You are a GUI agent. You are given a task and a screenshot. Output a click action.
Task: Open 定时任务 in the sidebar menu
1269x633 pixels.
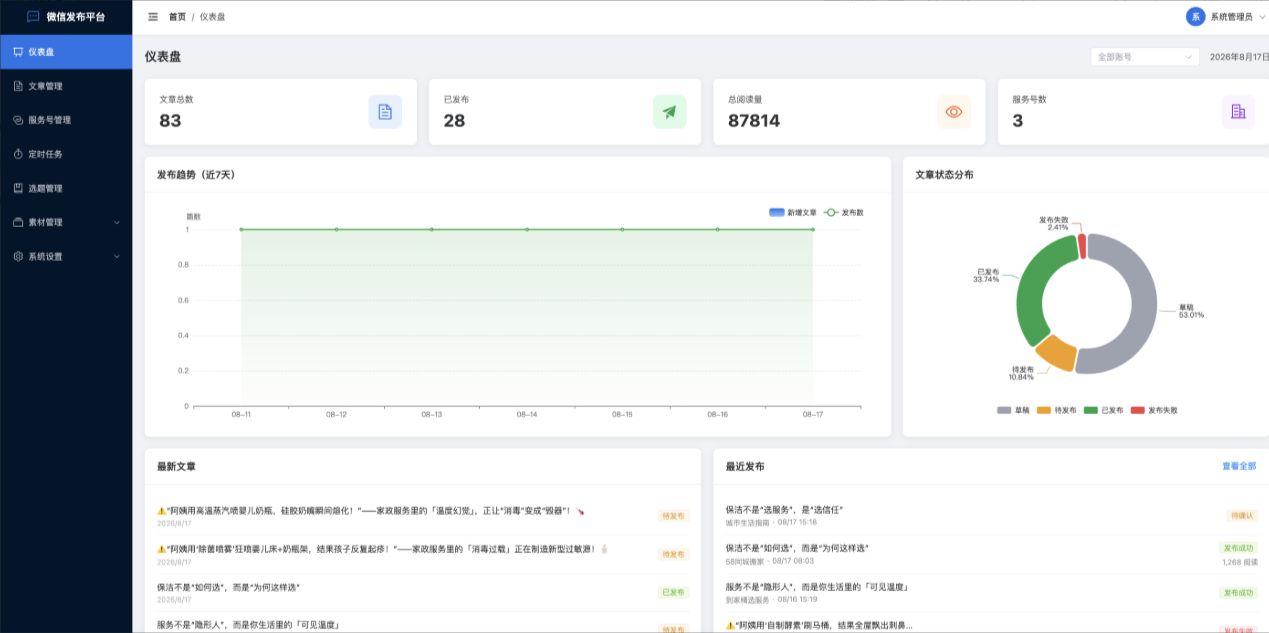[66, 154]
